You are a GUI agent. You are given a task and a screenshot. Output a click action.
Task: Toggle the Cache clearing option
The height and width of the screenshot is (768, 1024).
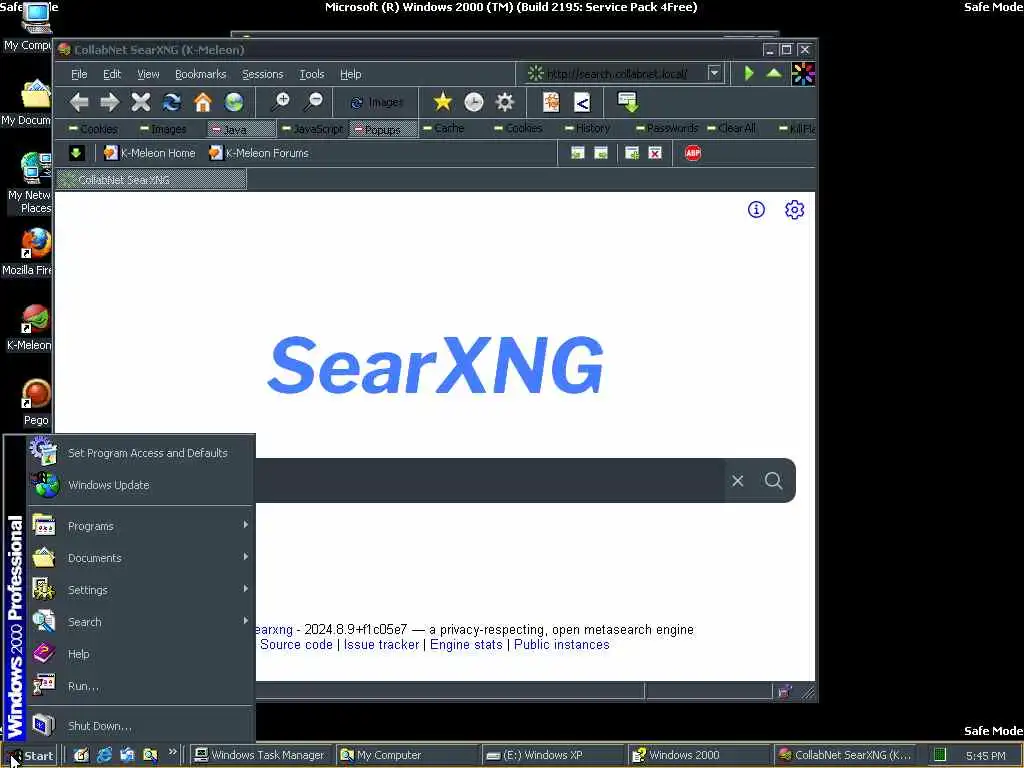[x=443, y=128]
